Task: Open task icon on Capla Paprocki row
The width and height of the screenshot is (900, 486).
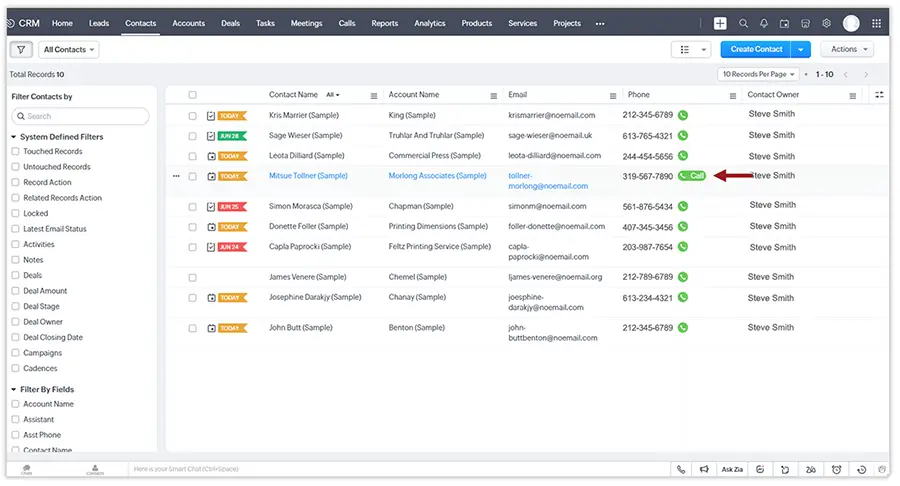Action: pos(211,247)
